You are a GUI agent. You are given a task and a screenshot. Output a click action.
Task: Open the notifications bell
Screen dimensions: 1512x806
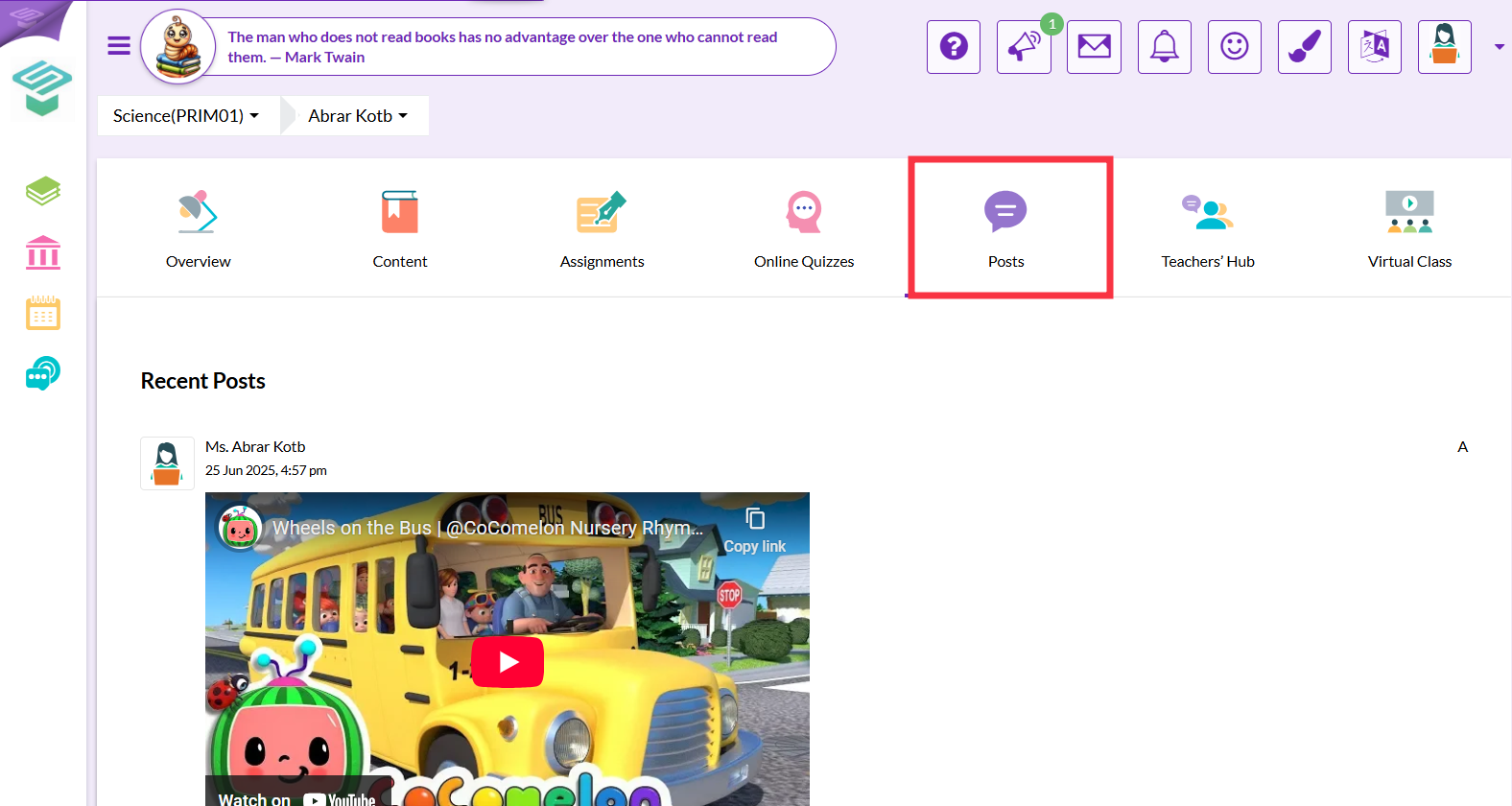click(x=1165, y=46)
